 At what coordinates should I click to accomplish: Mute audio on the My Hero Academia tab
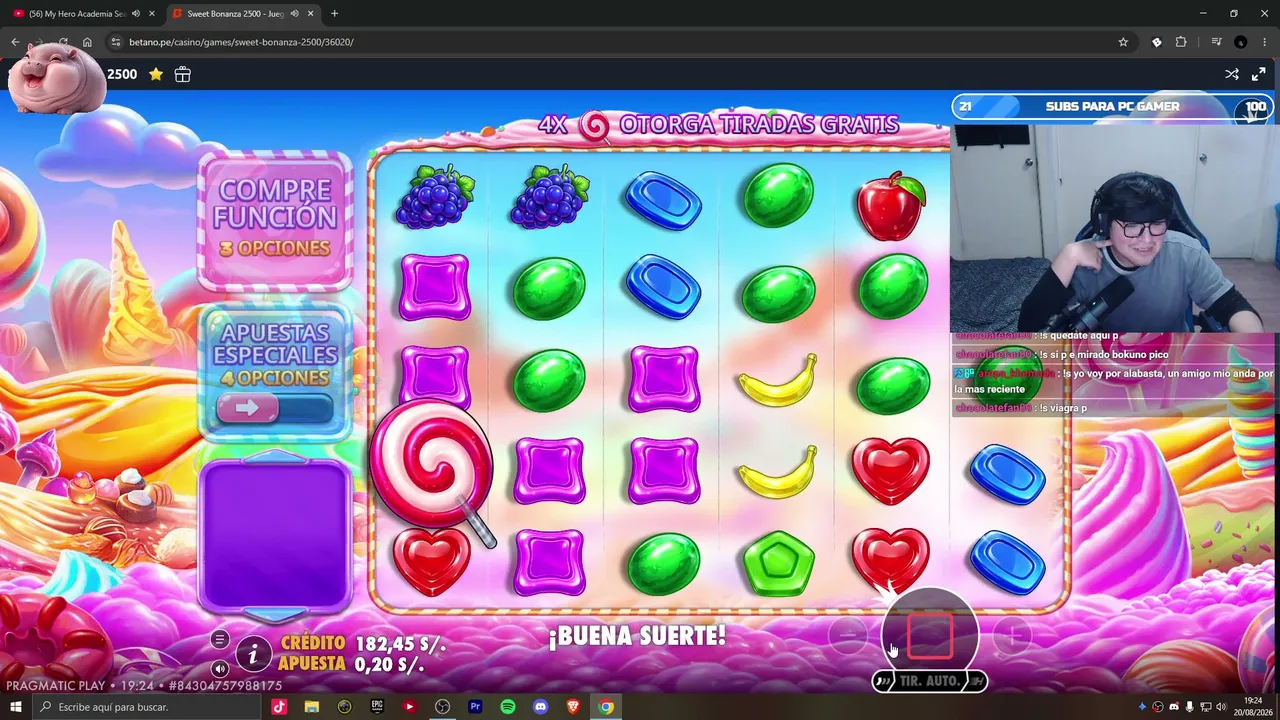(136, 14)
